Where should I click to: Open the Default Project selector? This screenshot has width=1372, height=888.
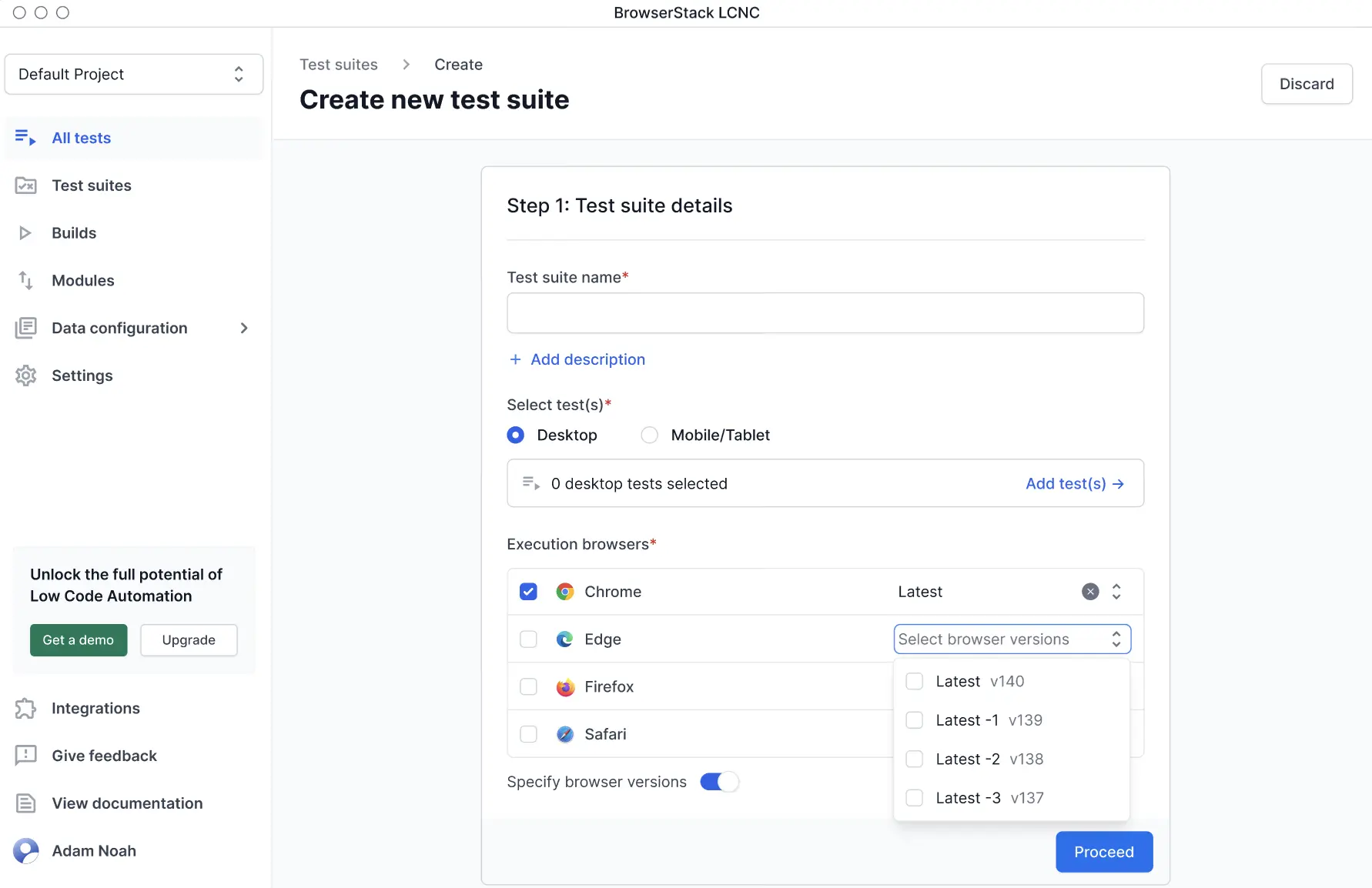tap(134, 74)
